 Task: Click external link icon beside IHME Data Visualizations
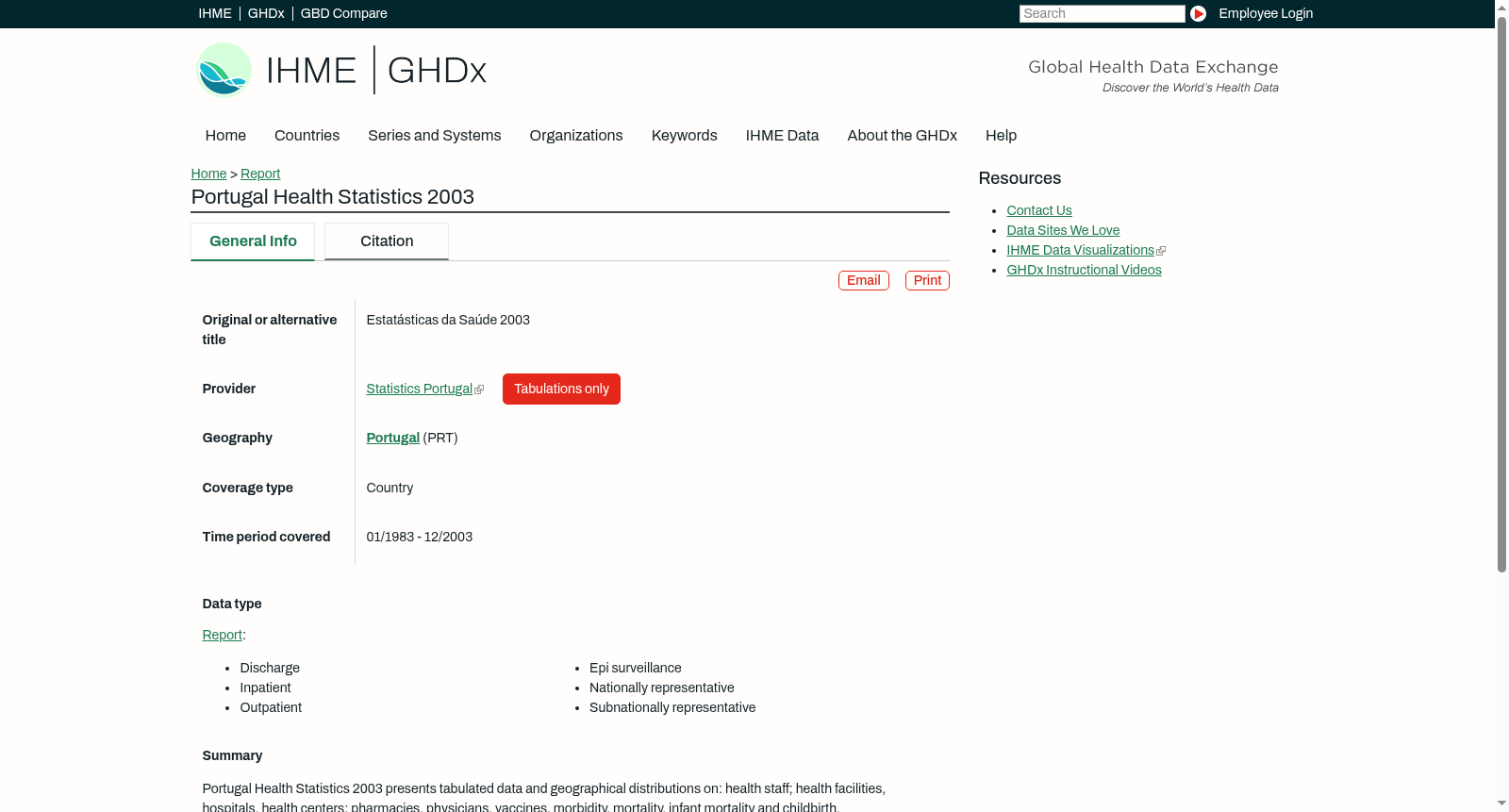(x=1161, y=251)
